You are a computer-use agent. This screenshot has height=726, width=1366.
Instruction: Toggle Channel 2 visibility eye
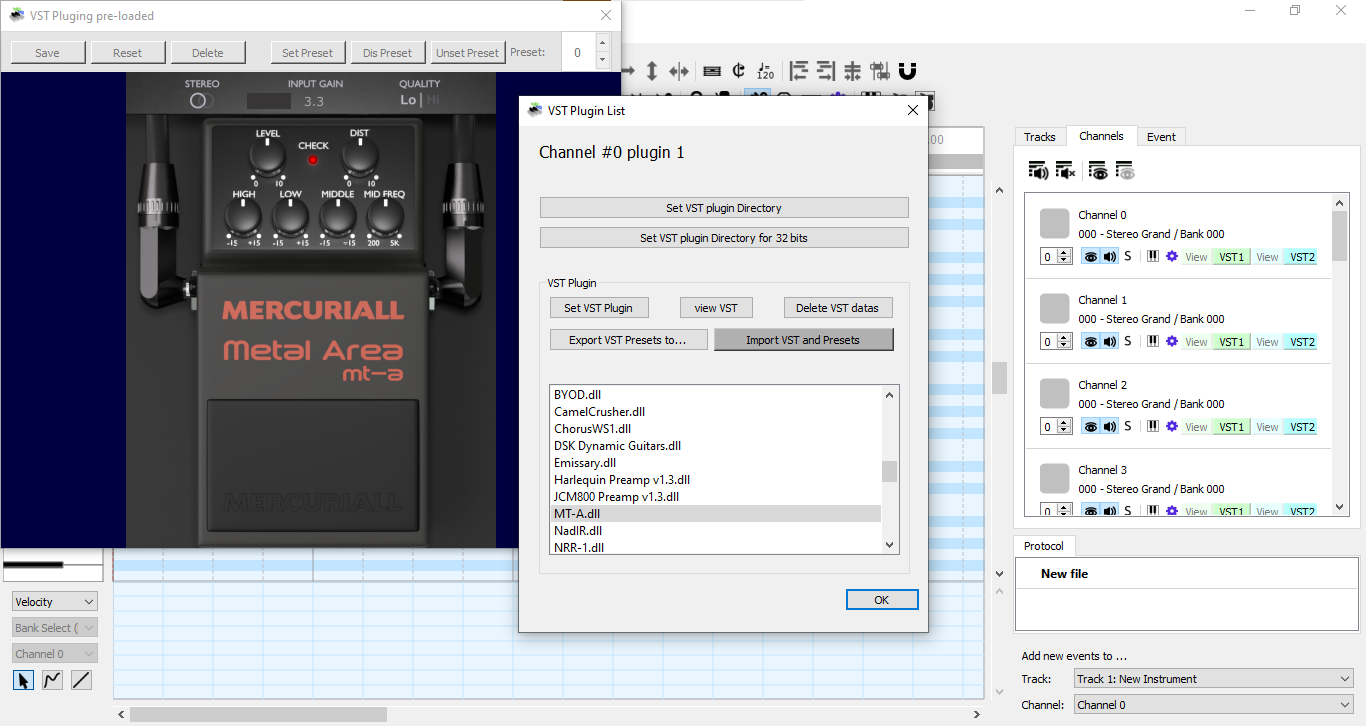(x=1091, y=427)
